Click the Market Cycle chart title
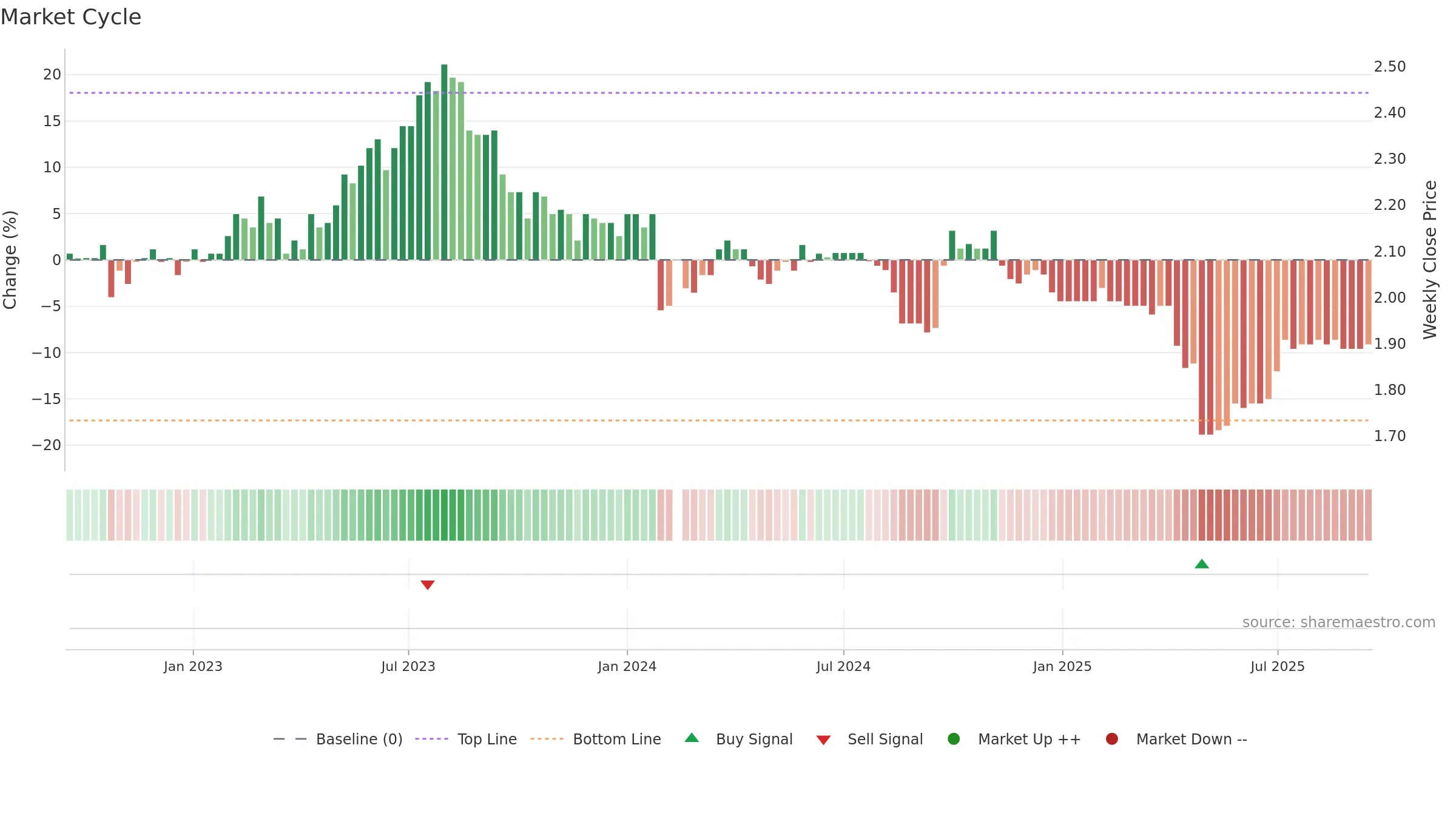The image size is (1456, 819). (x=70, y=17)
